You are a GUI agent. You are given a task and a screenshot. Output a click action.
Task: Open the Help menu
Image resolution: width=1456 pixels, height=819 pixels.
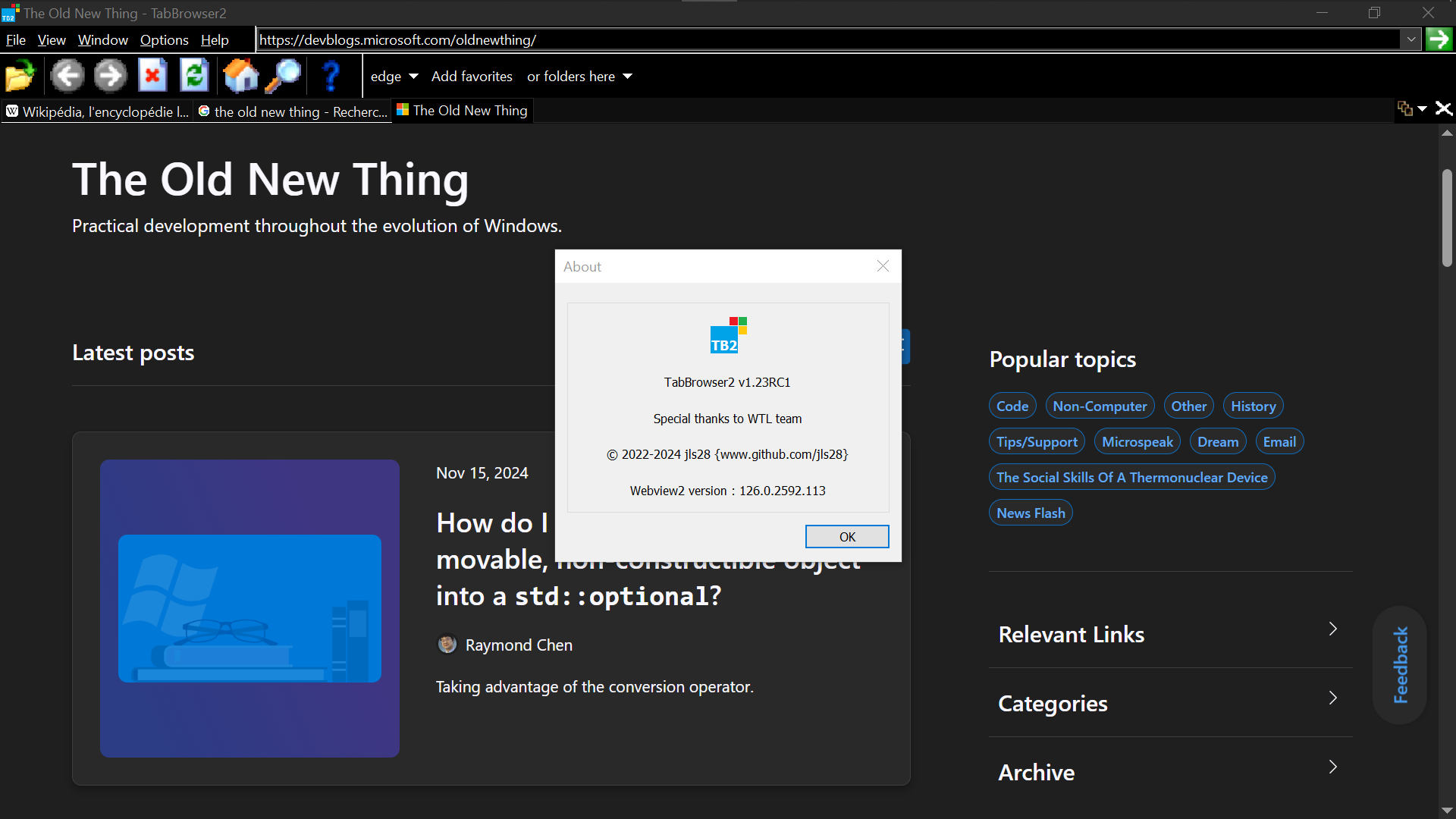pyautogui.click(x=215, y=40)
